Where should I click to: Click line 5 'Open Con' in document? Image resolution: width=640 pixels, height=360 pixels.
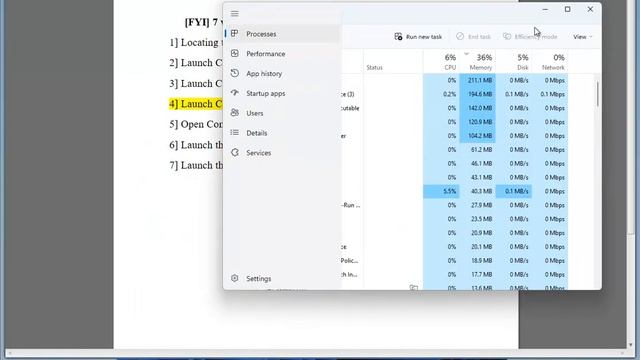[x=196, y=124]
